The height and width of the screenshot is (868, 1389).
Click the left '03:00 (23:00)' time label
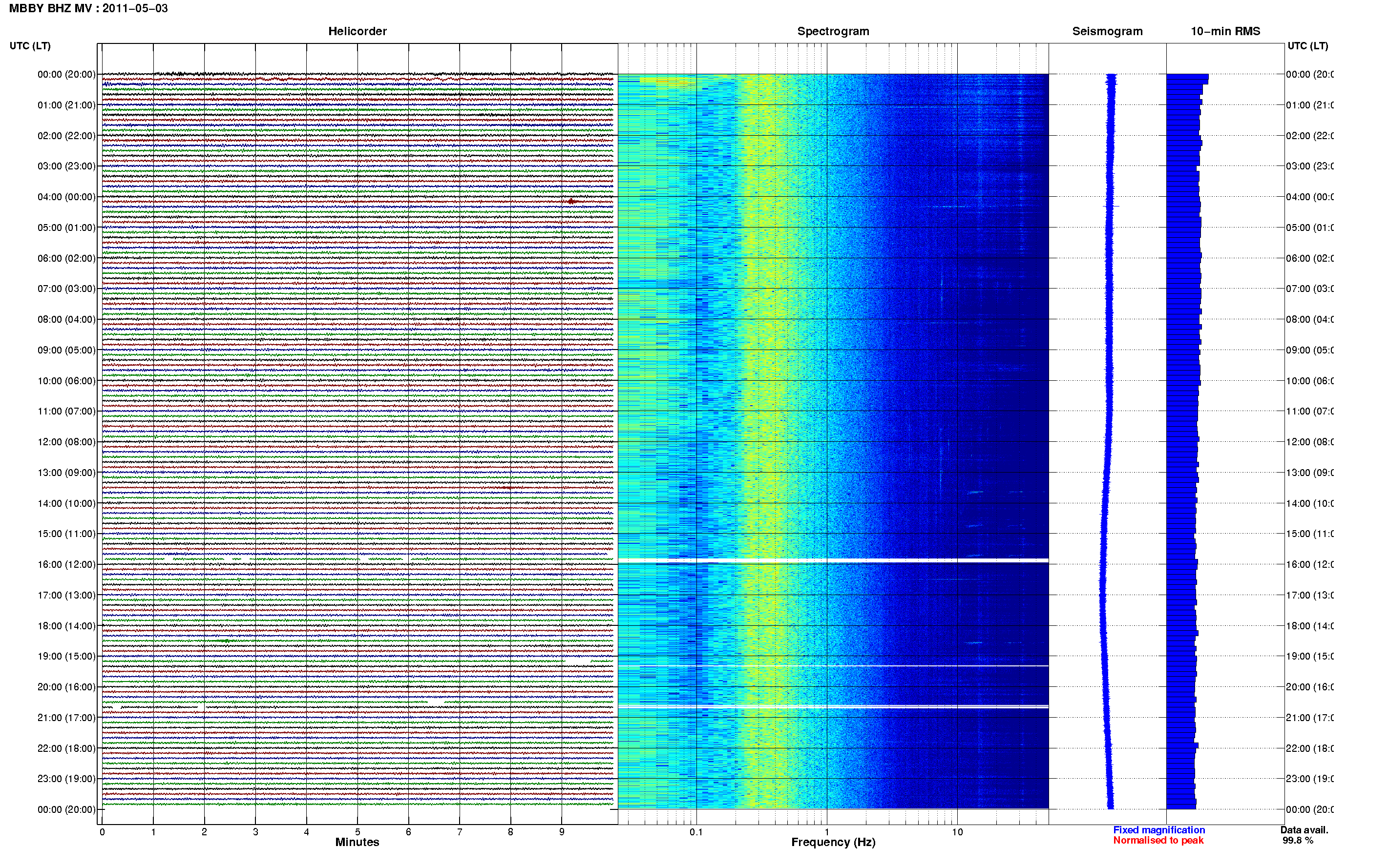pyautogui.click(x=66, y=166)
